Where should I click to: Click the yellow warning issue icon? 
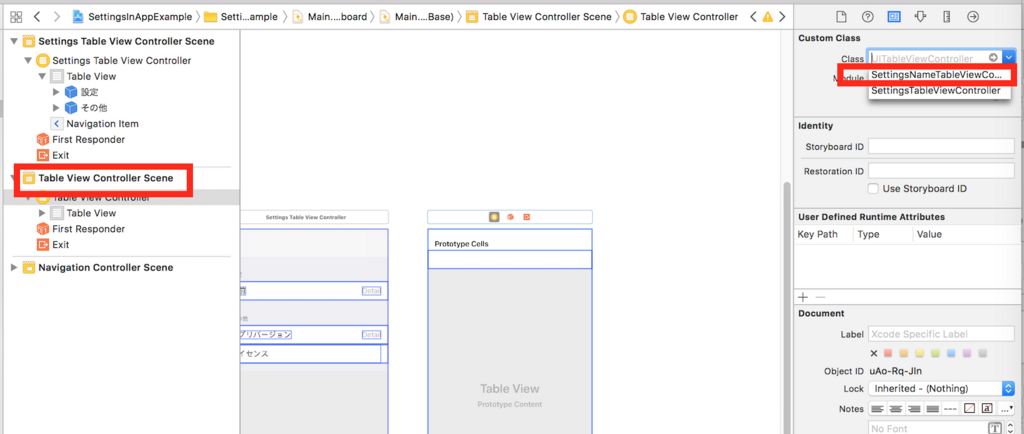pyautogui.click(x=767, y=17)
